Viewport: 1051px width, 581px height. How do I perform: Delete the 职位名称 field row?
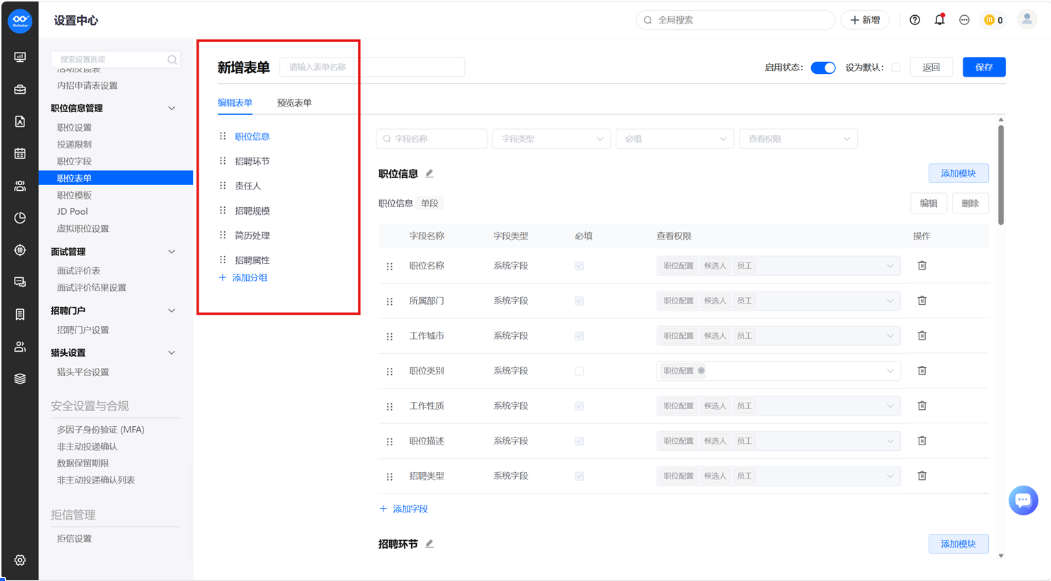coord(922,265)
